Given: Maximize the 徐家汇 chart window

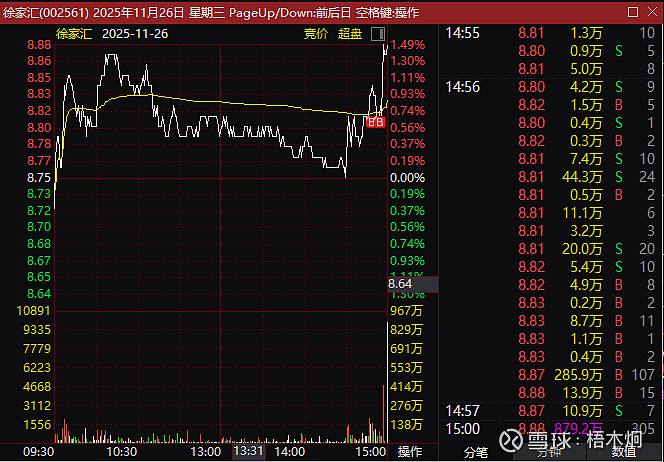Looking at the screenshot, I should click(633, 12).
